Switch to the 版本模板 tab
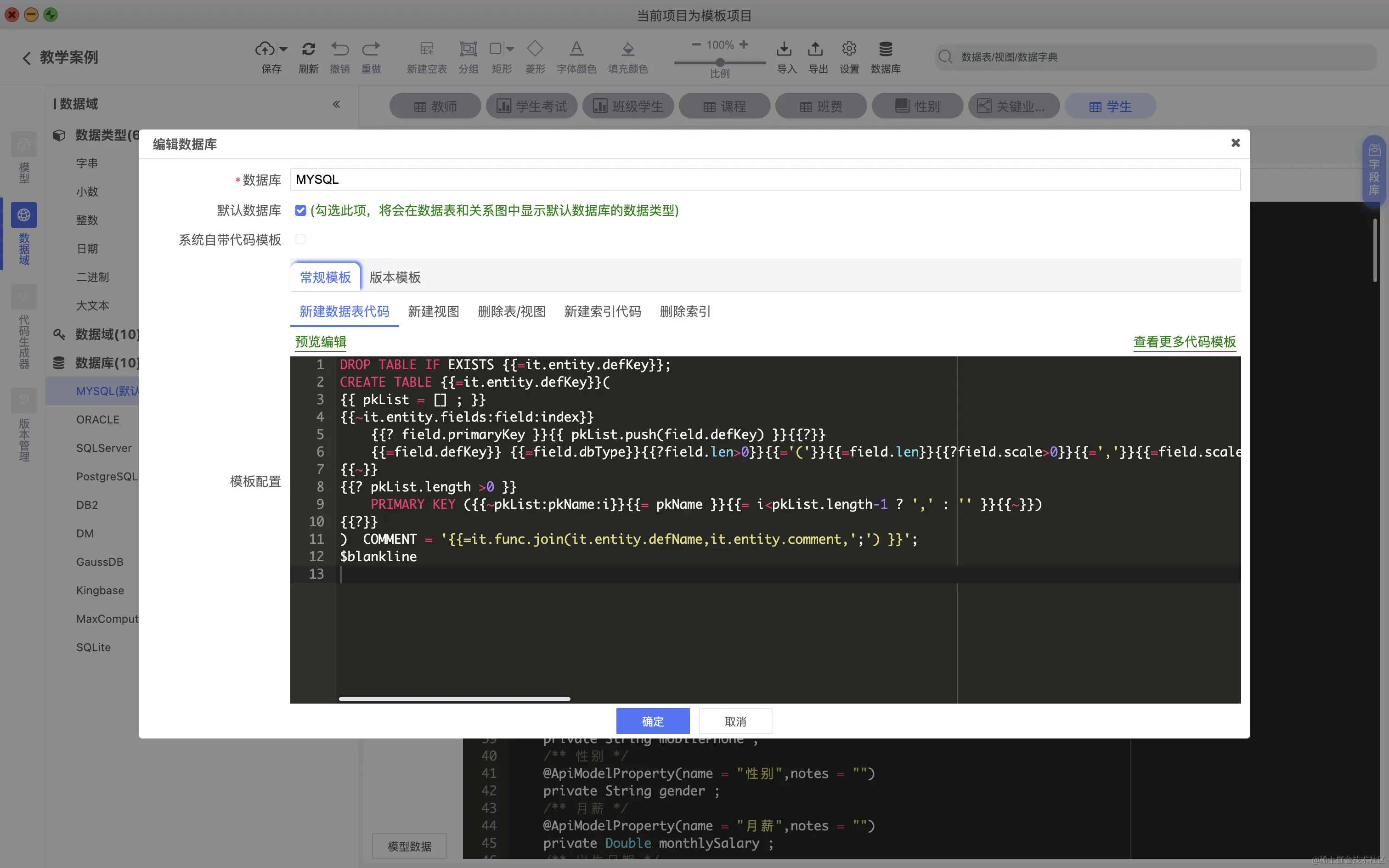This screenshot has height=868, width=1389. (x=395, y=278)
